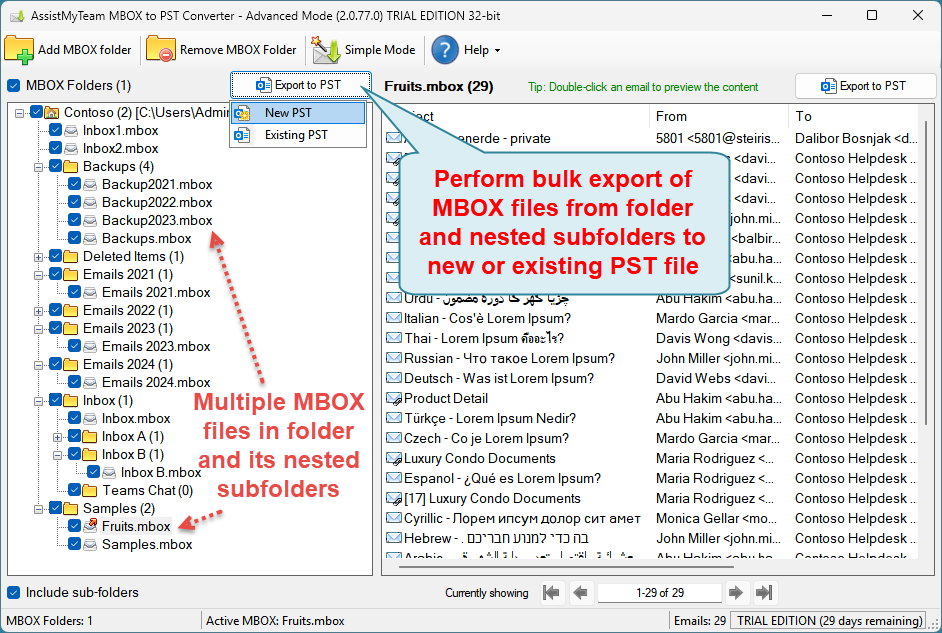Viewport: 942px width, 633px height.
Task: Jump to the last page of emails
Action: coord(765,593)
